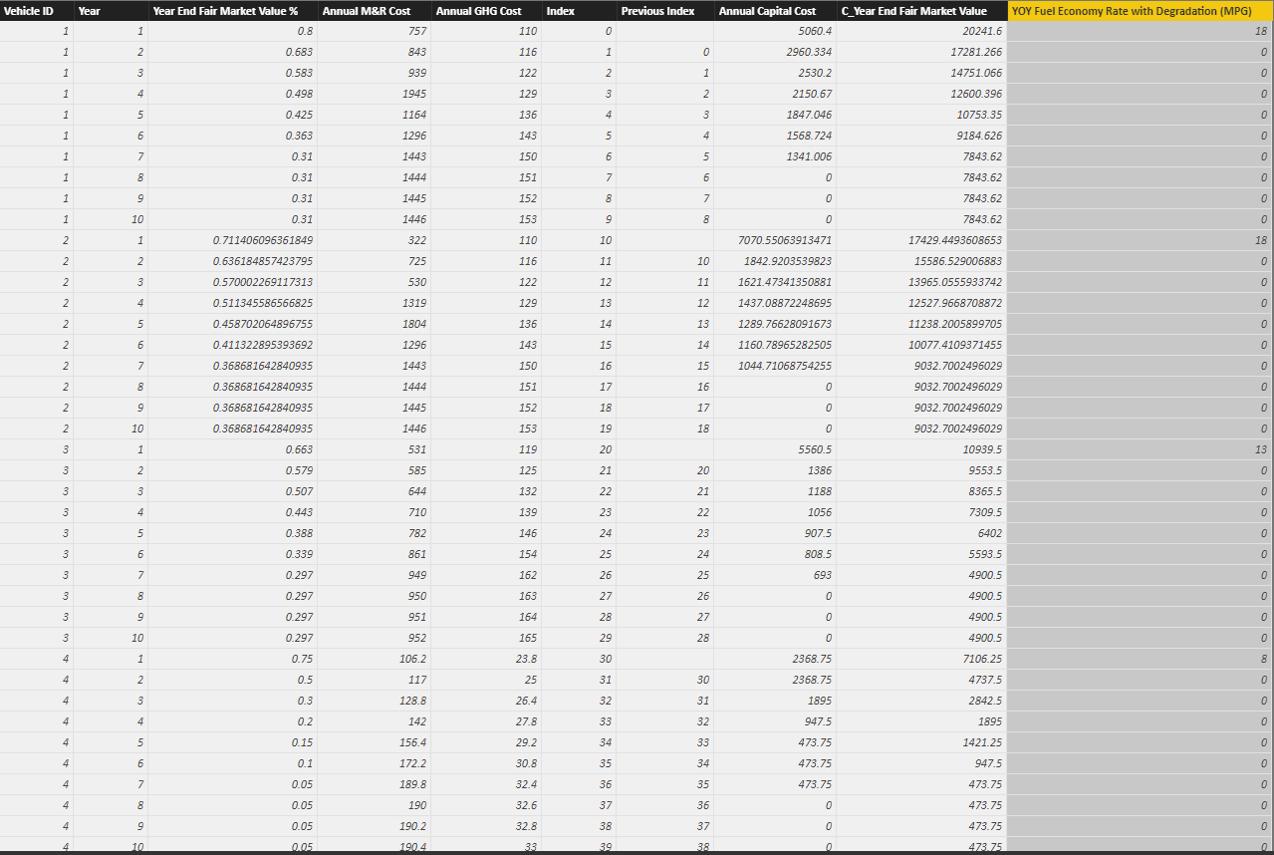Select the cell 0.570002269117313

(x=232, y=283)
